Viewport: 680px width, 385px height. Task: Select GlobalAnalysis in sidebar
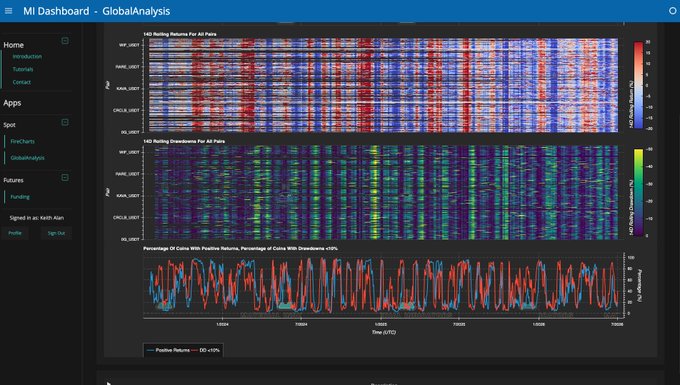coord(27,158)
